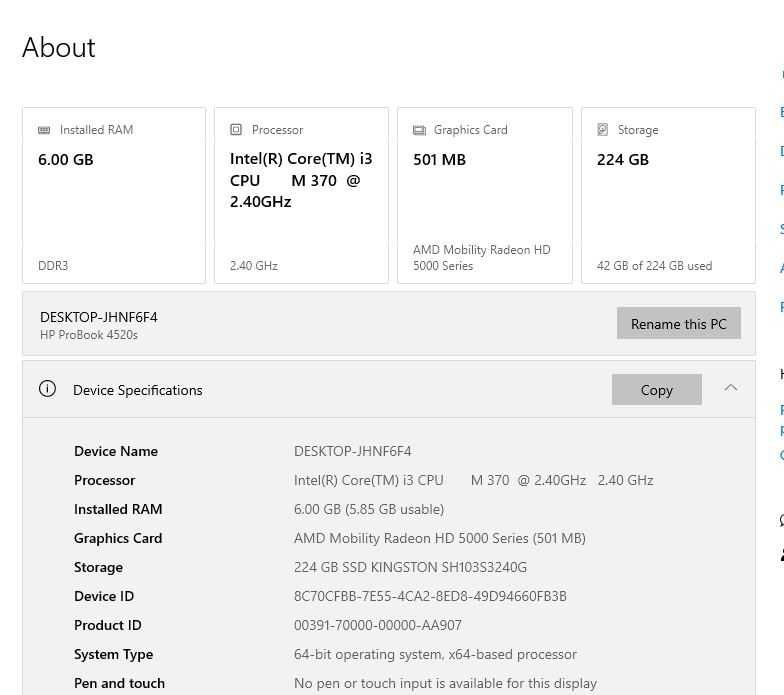Click the Device Specifications info icon
This screenshot has height=695, width=784.
click(48, 389)
